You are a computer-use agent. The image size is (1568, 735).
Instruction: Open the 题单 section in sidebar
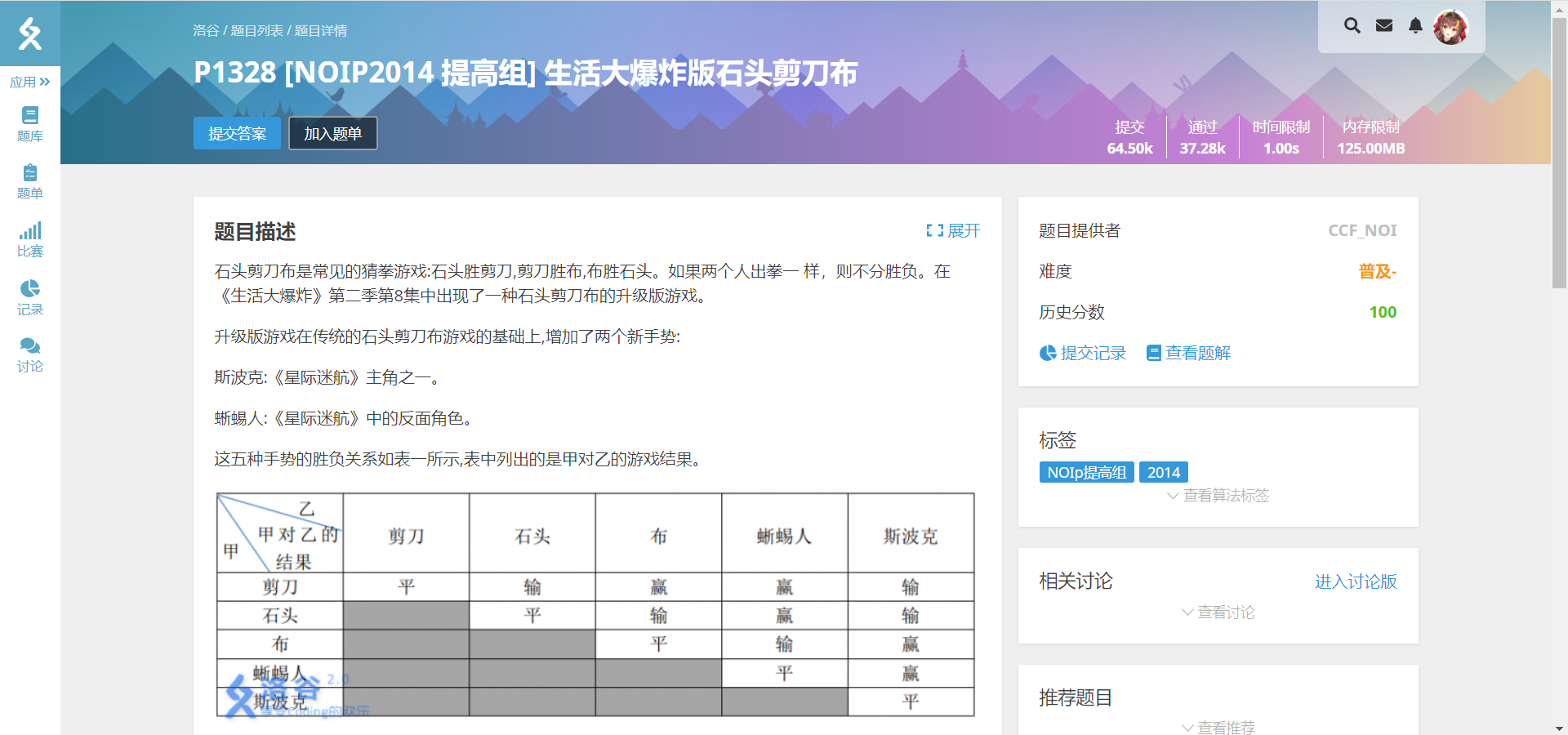click(30, 181)
